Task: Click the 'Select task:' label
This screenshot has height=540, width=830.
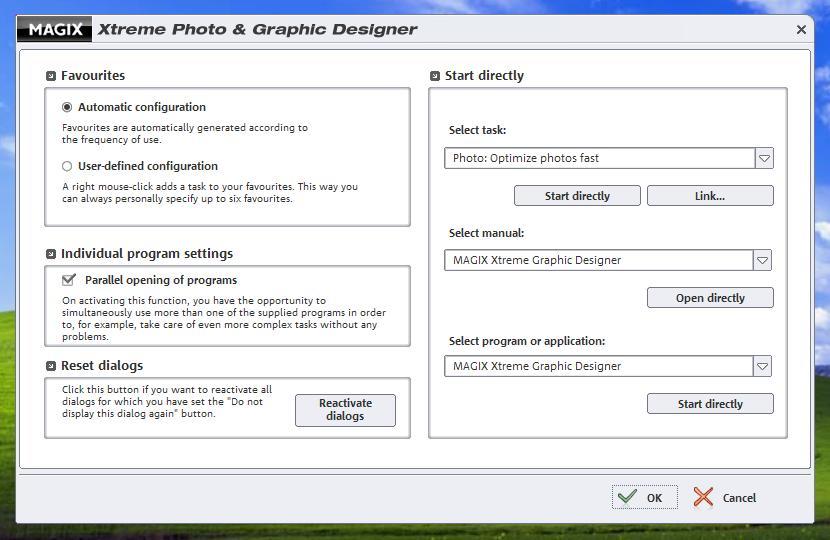Action: pyautogui.click(x=477, y=130)
